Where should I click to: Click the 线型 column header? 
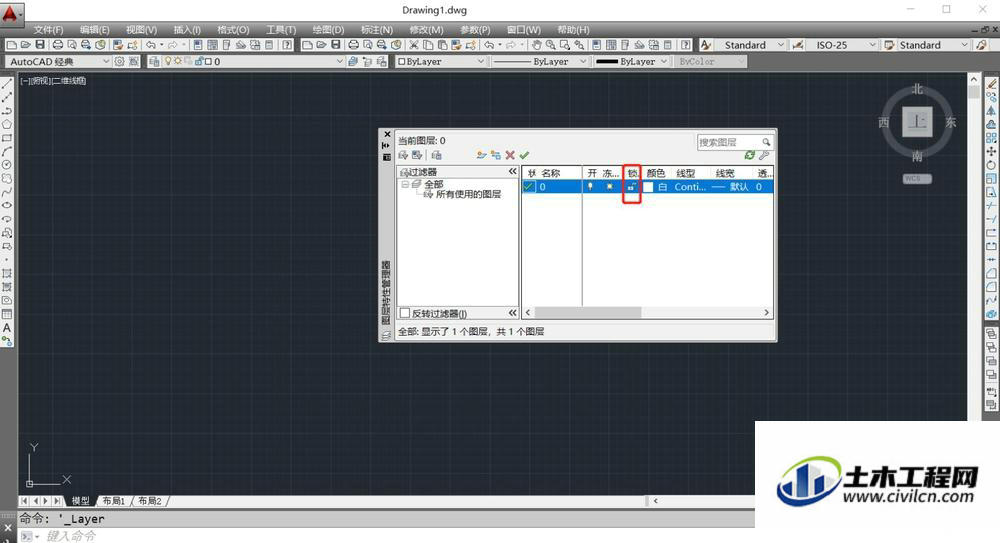686,173
